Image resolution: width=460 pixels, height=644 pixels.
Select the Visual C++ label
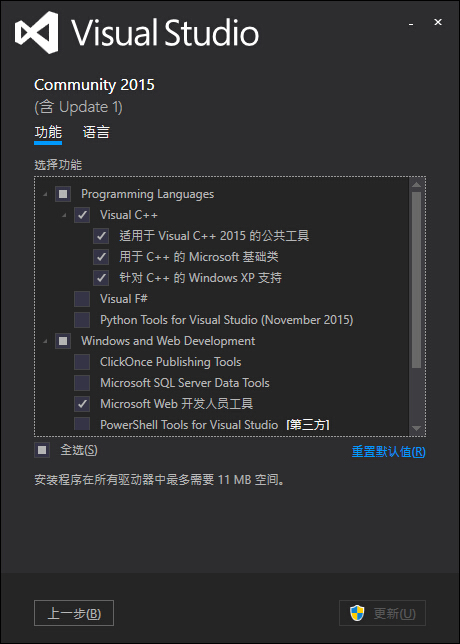[129, 215]
